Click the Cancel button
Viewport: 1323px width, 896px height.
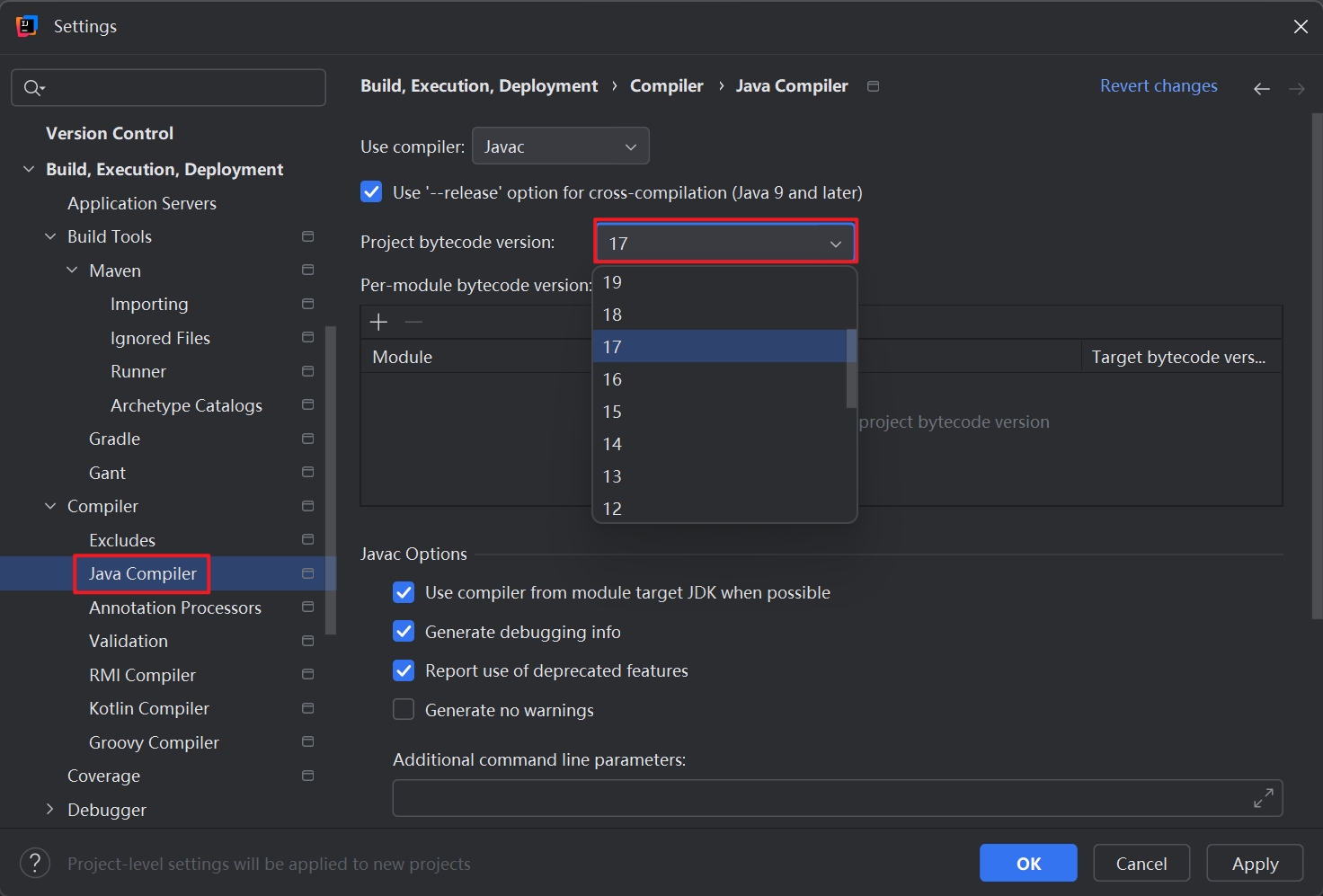point(1141,863)
